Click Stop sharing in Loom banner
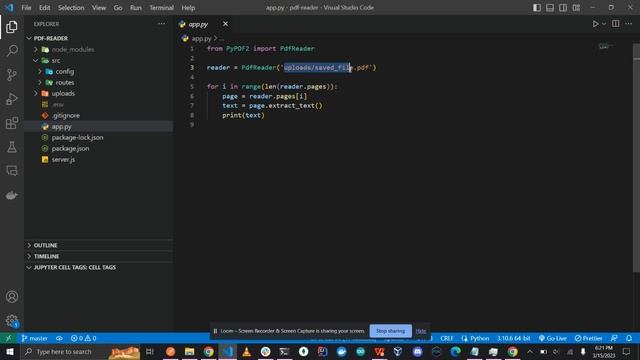 click(391, 331)
